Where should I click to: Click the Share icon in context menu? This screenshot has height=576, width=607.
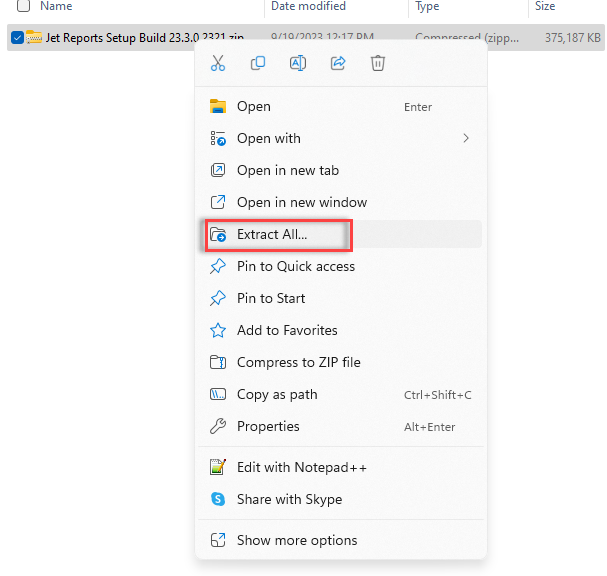[x=338, y=63]
